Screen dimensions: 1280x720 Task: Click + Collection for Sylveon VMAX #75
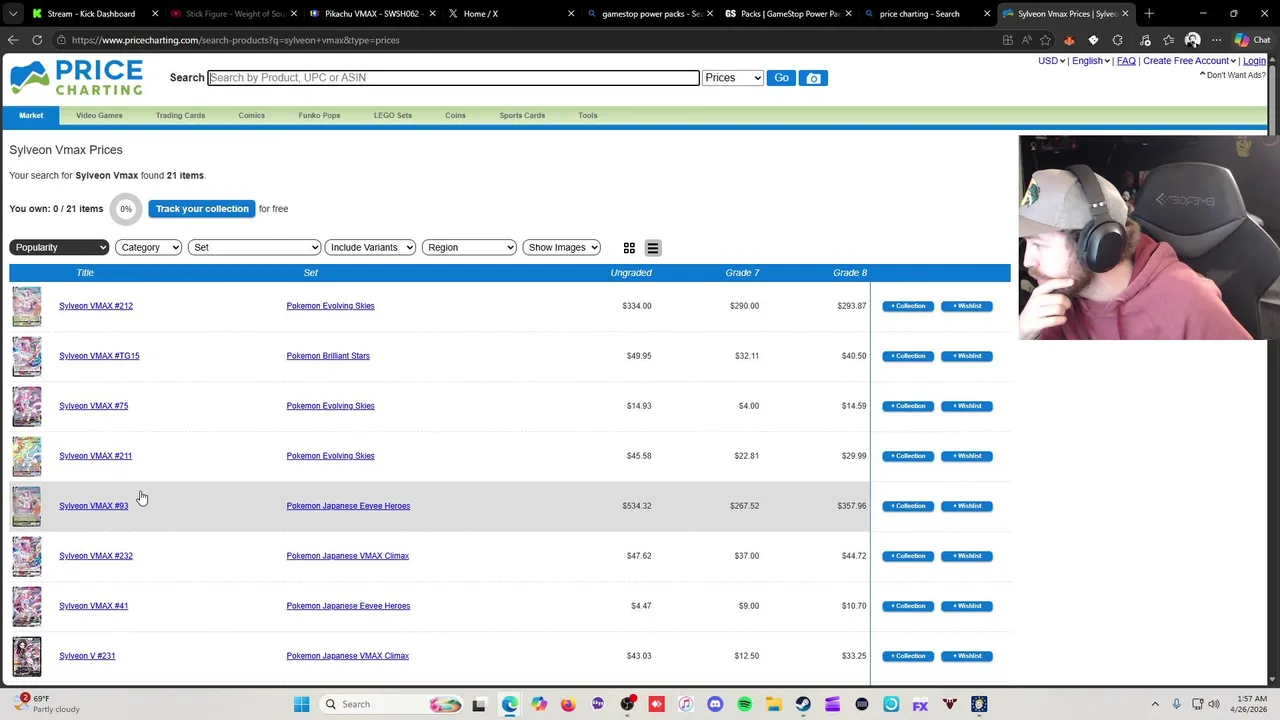point(908,406)
